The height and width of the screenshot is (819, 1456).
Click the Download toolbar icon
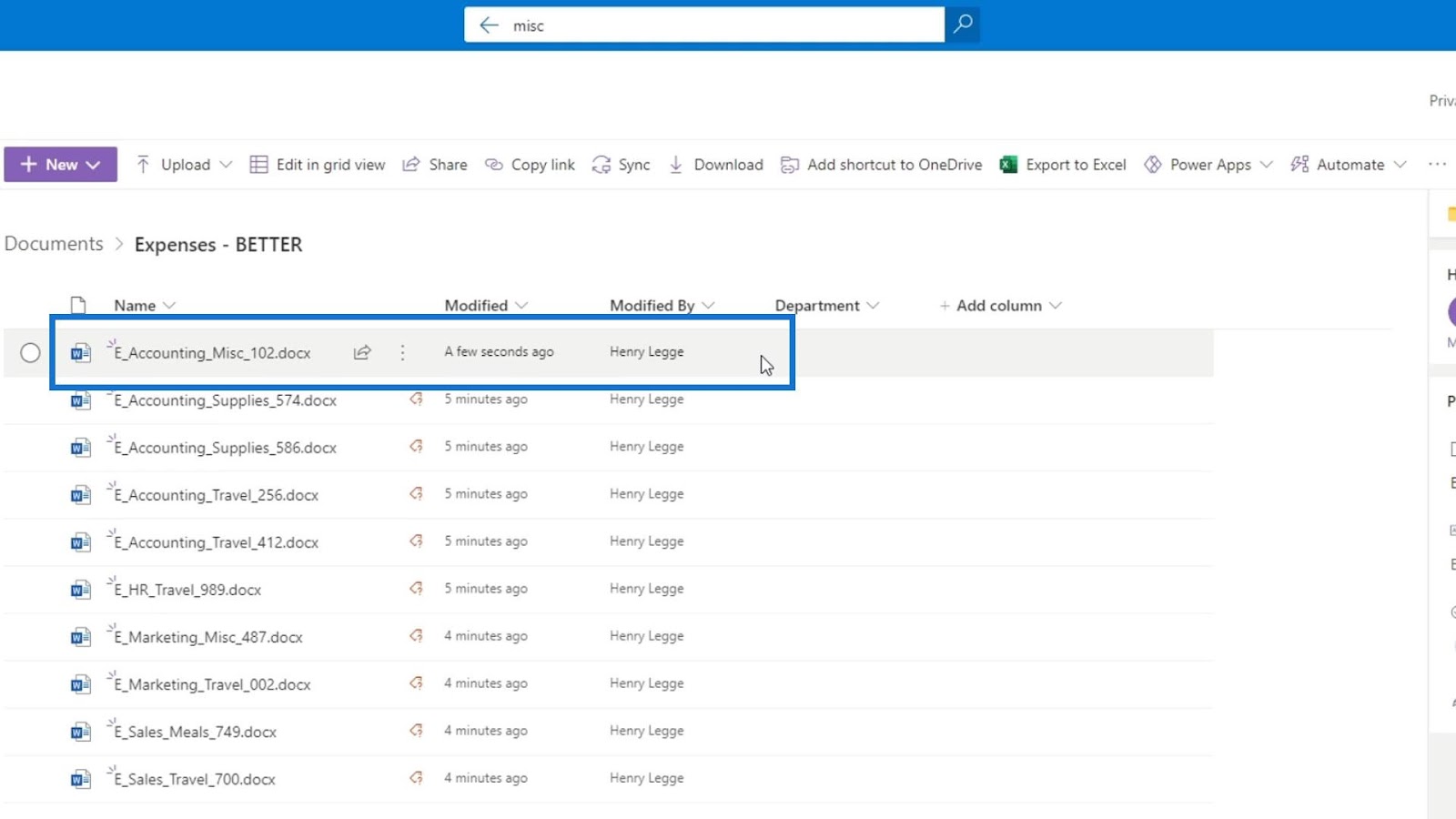pyautogui.click(x=676, y=165)
